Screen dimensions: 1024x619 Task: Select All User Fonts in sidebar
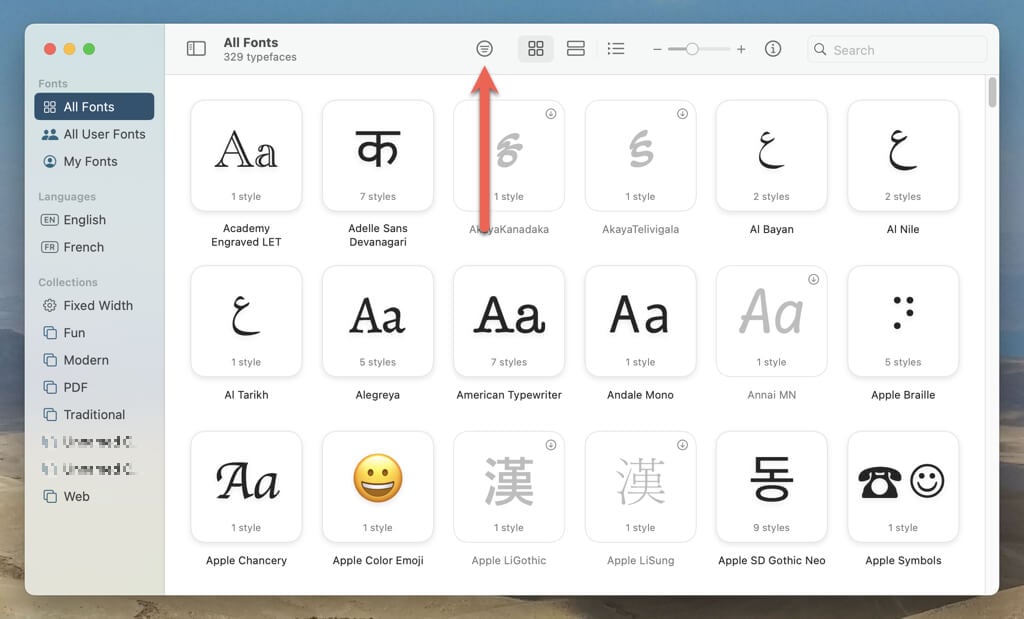94,134
